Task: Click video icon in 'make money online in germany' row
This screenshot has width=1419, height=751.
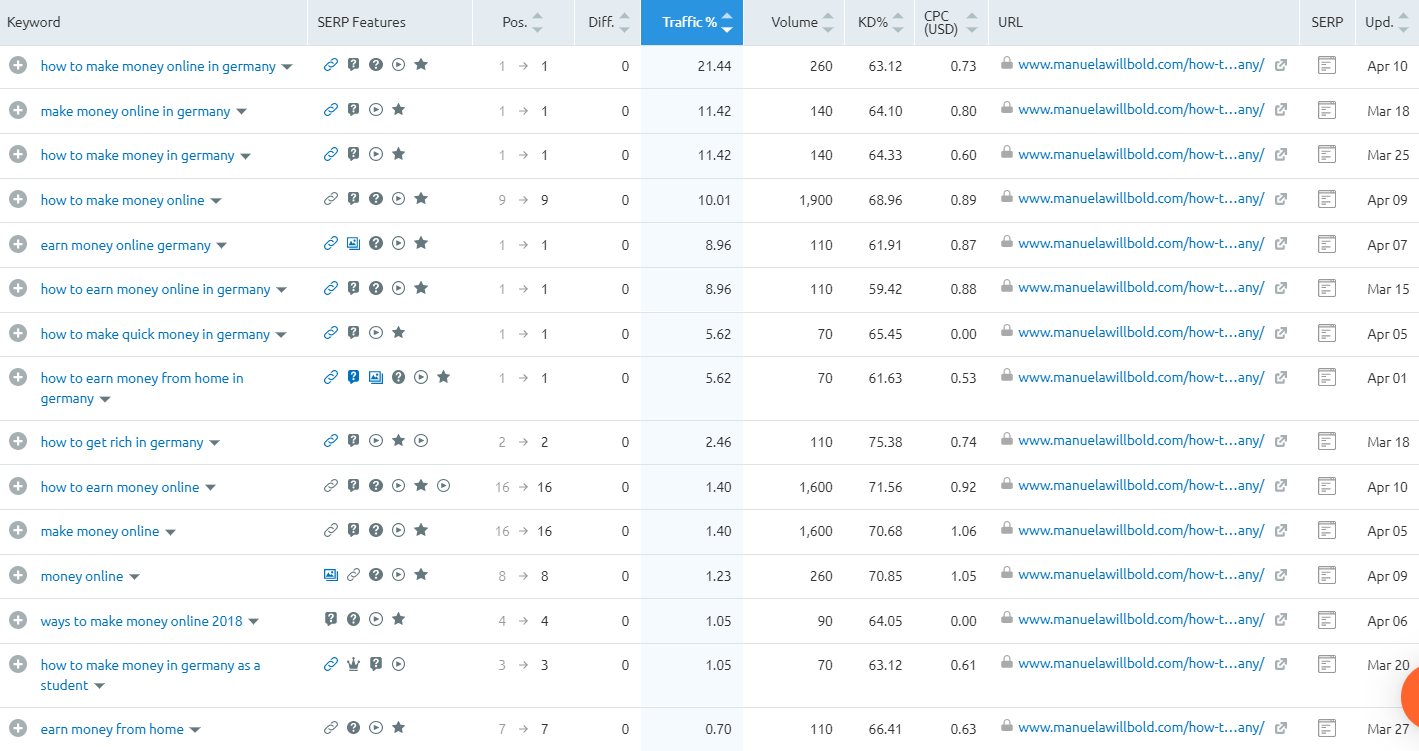Action: [376, 110]
